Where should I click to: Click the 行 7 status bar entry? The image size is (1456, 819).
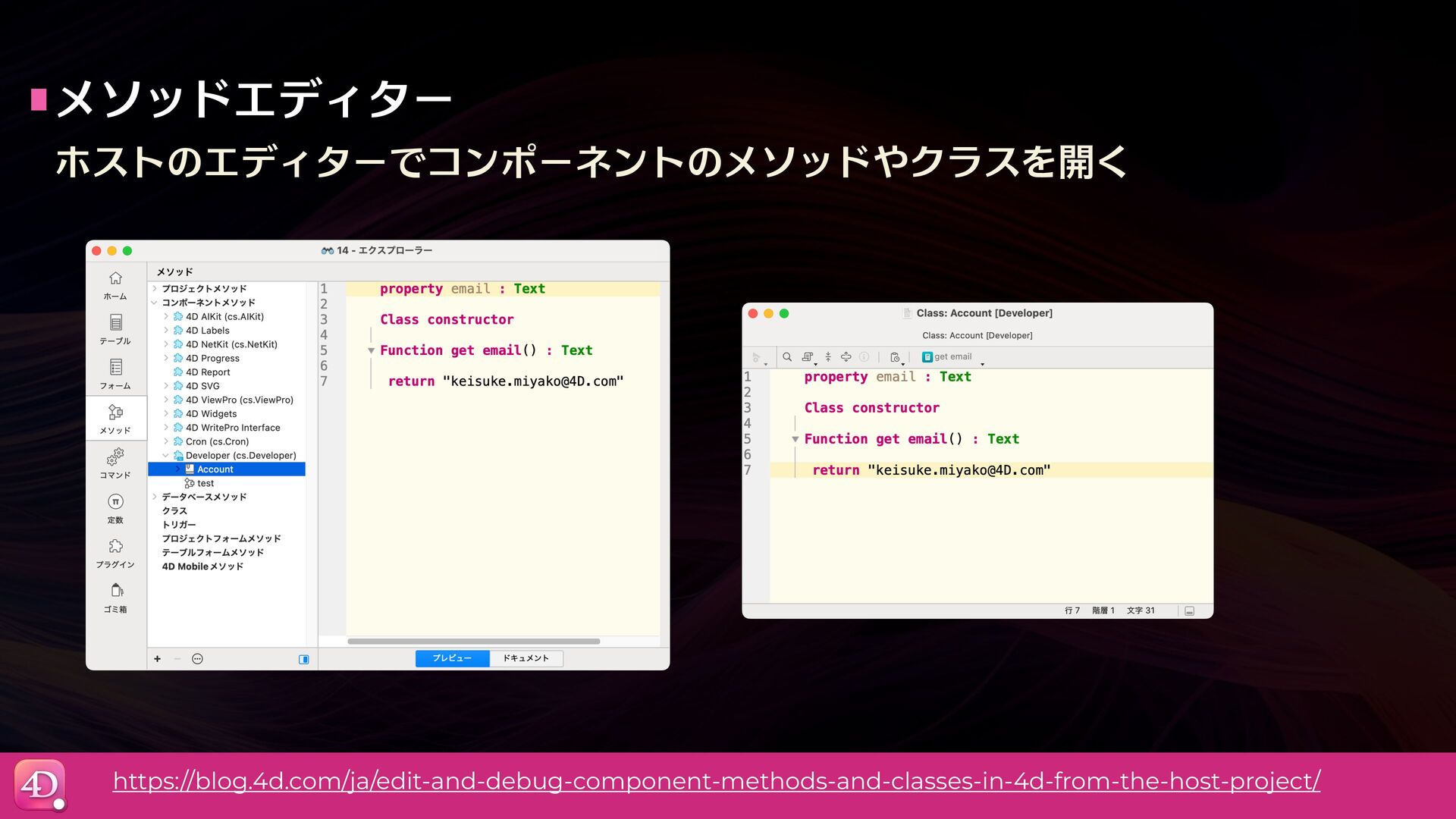coord(1072,611)
